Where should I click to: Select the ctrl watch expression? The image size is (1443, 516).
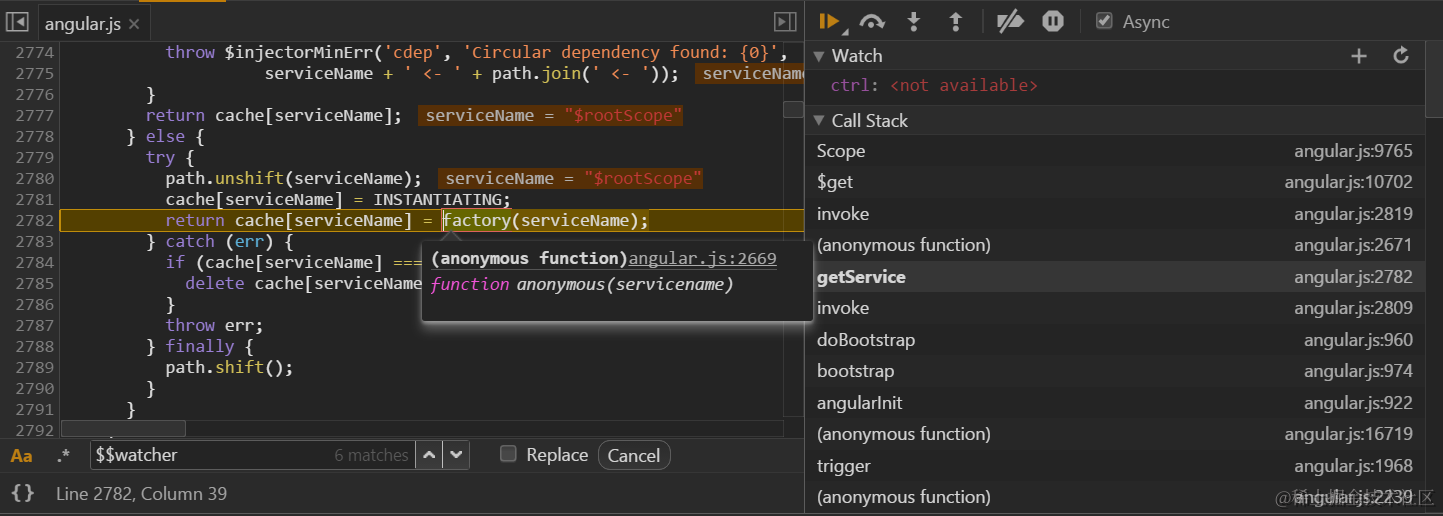pyautogui.click(x=934, y=86)
